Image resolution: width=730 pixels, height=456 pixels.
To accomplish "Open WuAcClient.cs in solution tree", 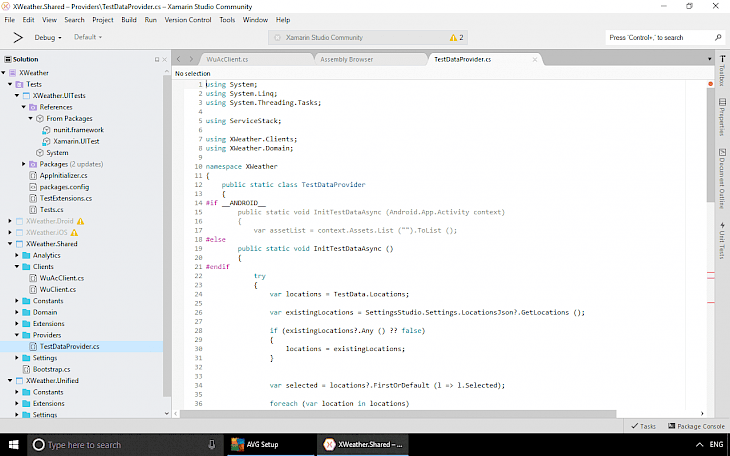I will [61, 278].
